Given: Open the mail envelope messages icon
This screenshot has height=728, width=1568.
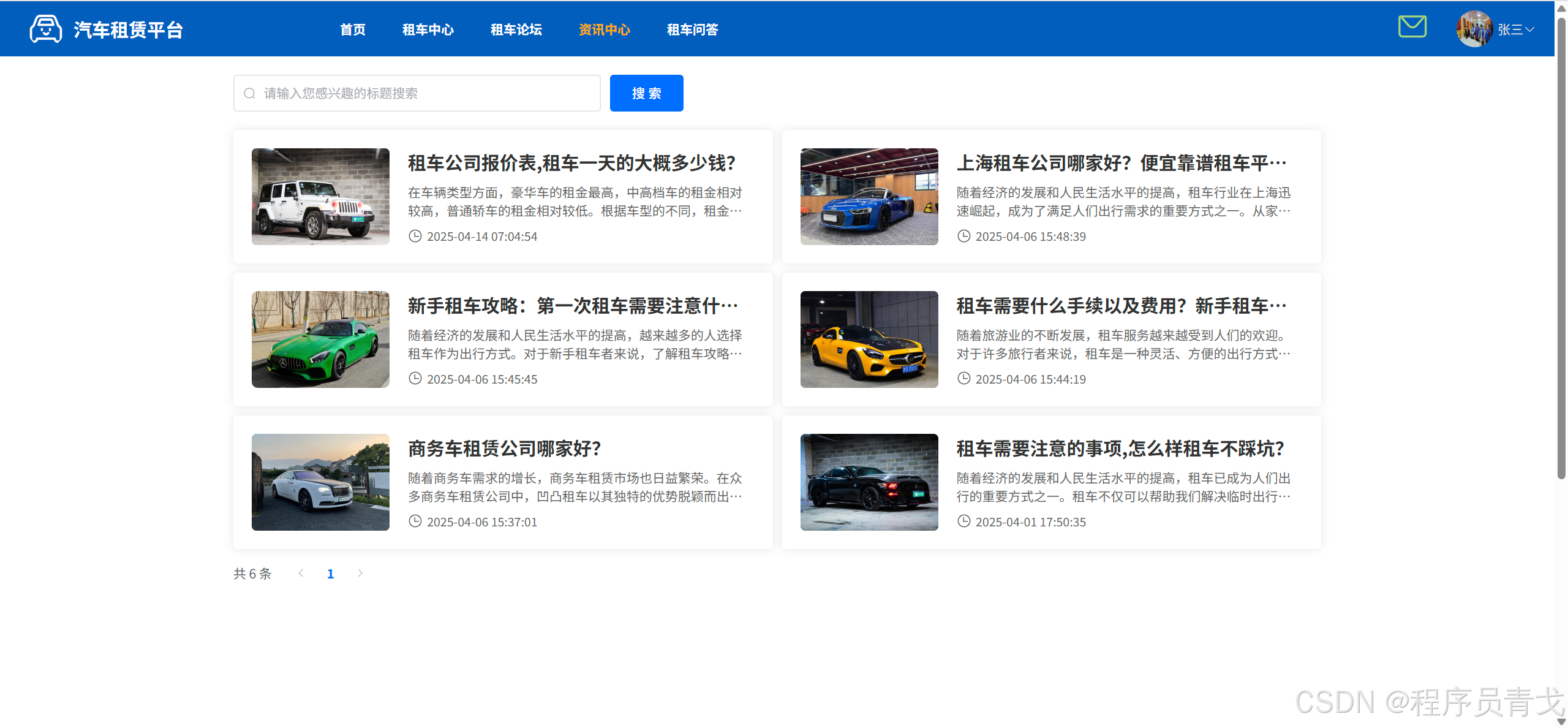Looking at the screenshot, I should pos(1412,27).
